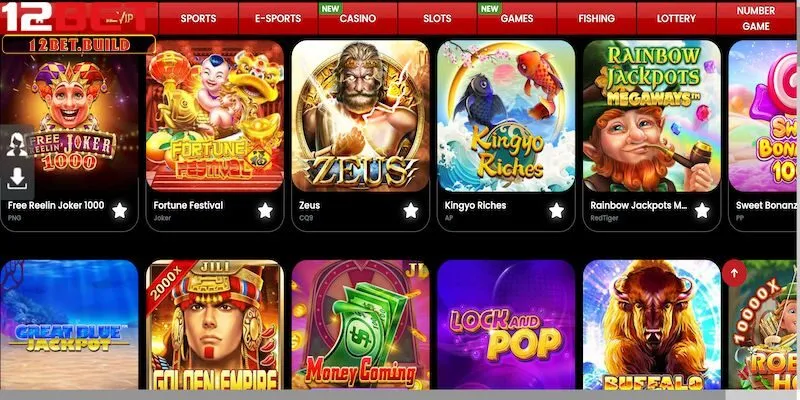This screenshot has height=400, width=800.
Task: Click the Lock and Pop game tile
Action: tap(506, 324)
